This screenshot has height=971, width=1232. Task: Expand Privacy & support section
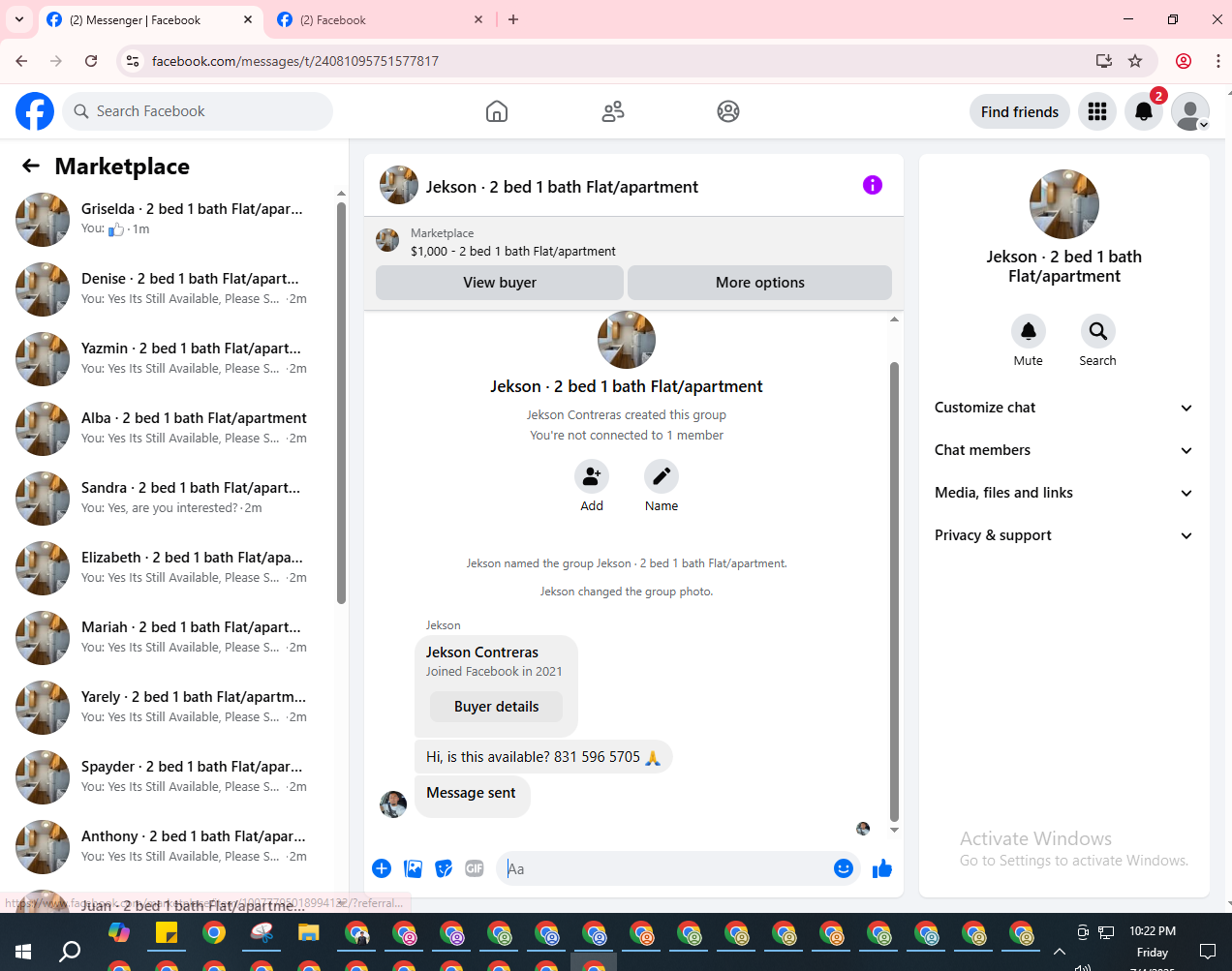(x=1063, y=535)
